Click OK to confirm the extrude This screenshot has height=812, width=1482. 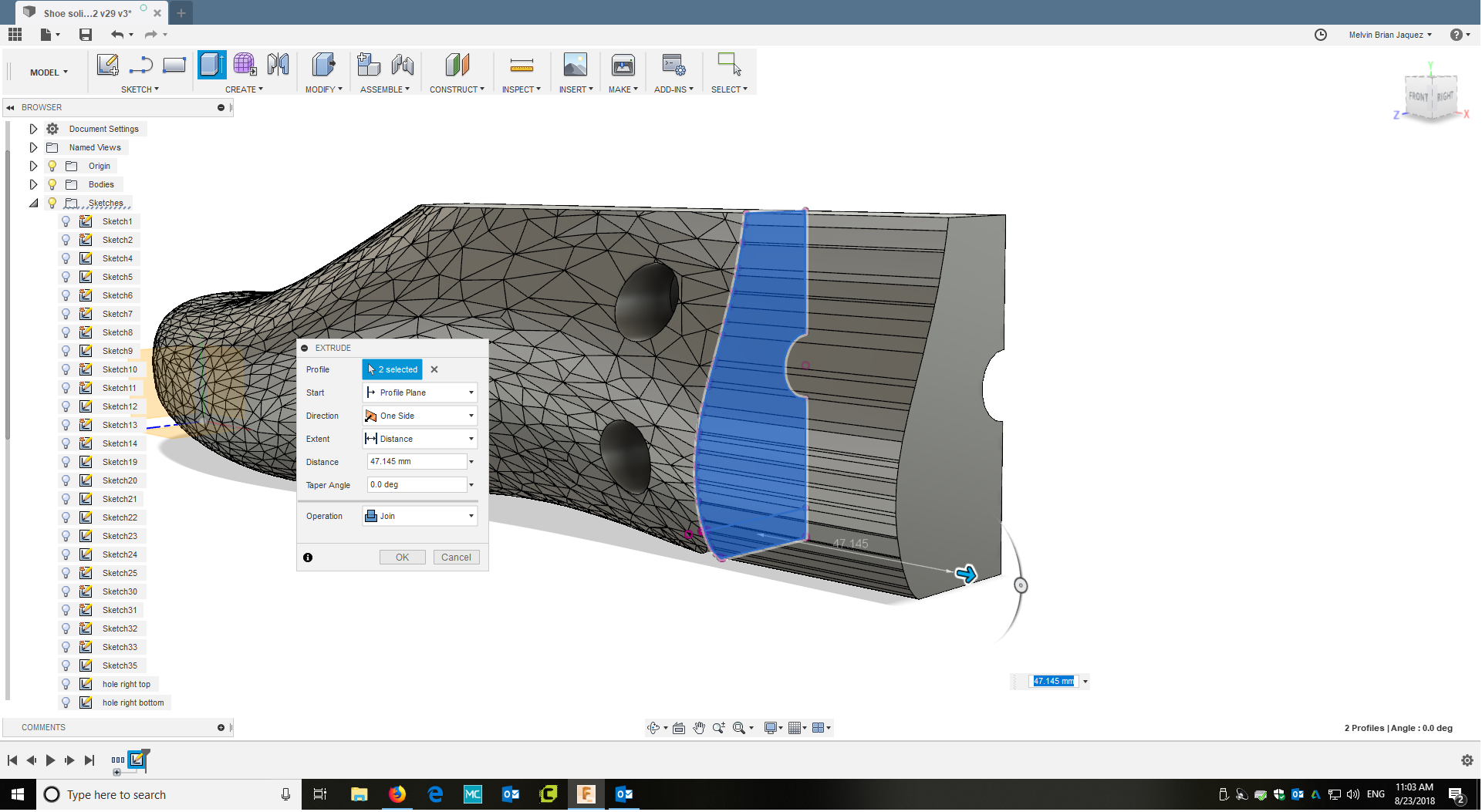(402, 557)
